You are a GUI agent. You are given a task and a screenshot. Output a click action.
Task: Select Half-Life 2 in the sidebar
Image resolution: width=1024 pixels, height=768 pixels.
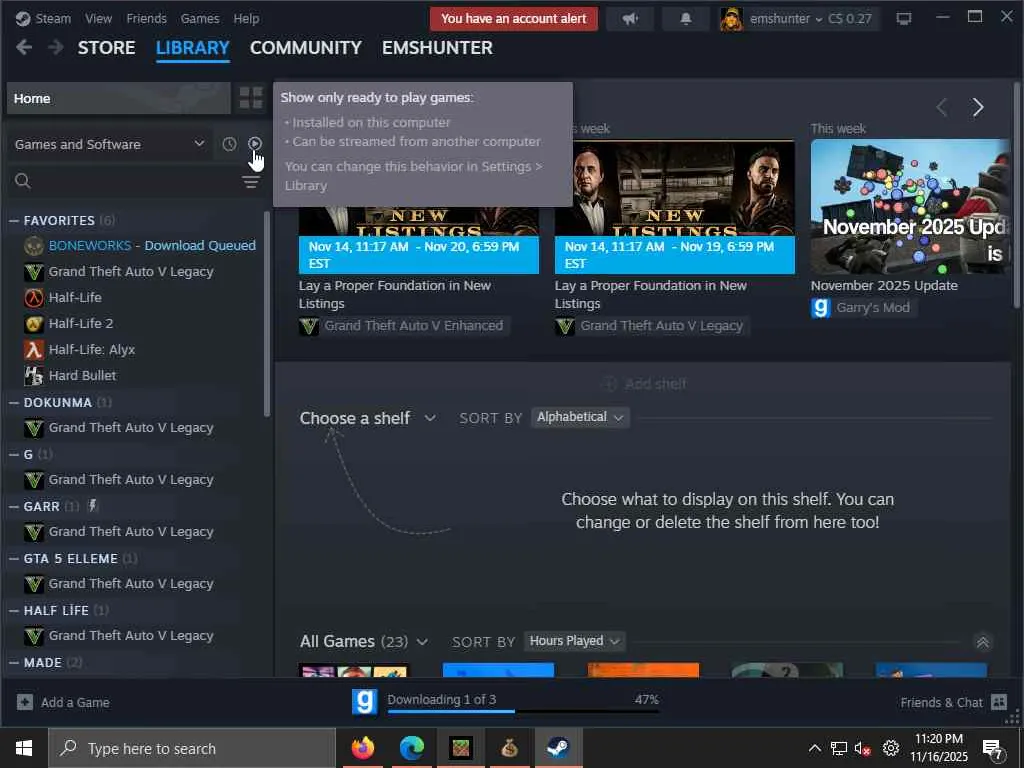click(81, 324)
